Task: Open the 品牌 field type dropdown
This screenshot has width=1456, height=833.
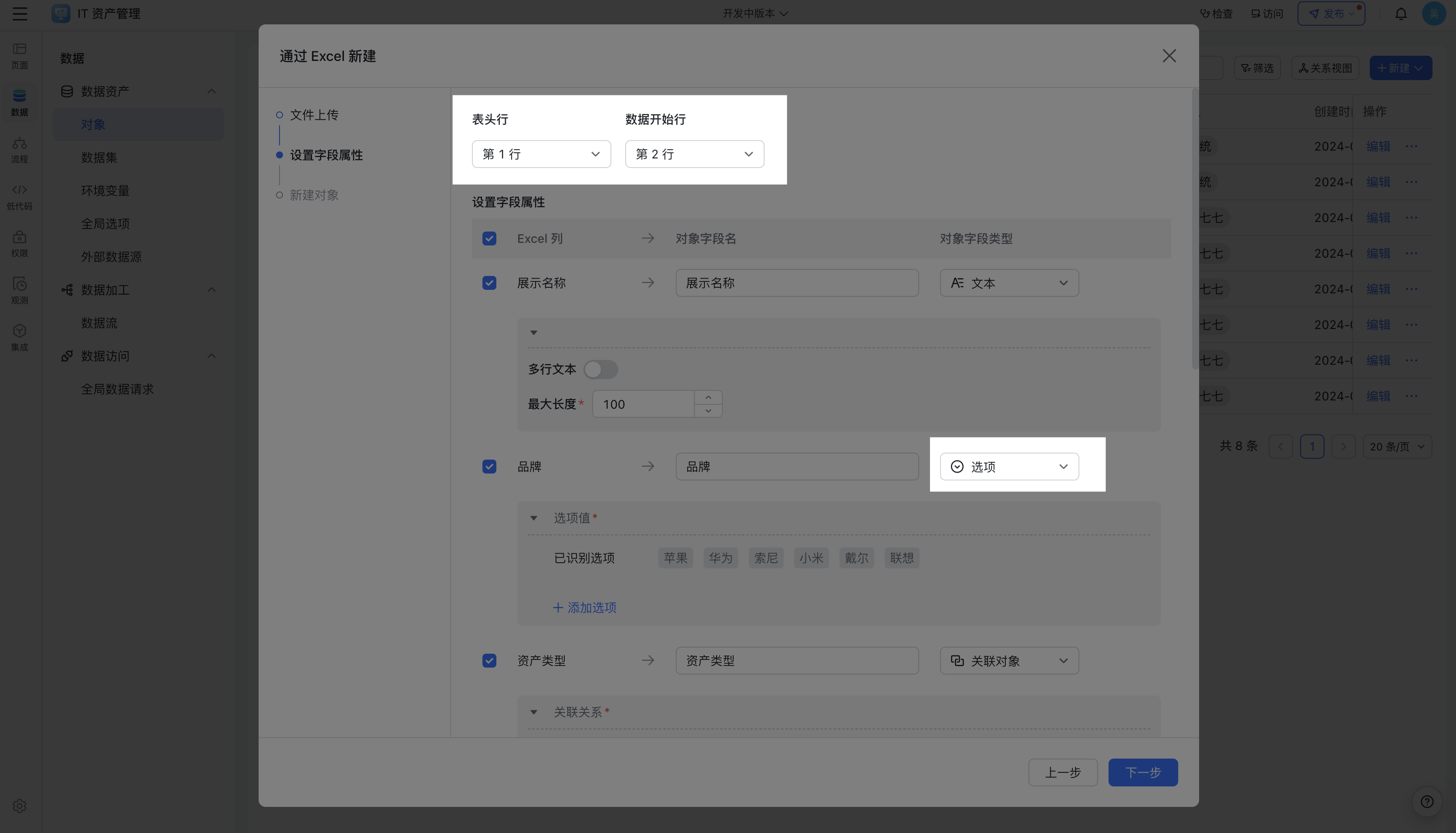Action: (1009, 466)
